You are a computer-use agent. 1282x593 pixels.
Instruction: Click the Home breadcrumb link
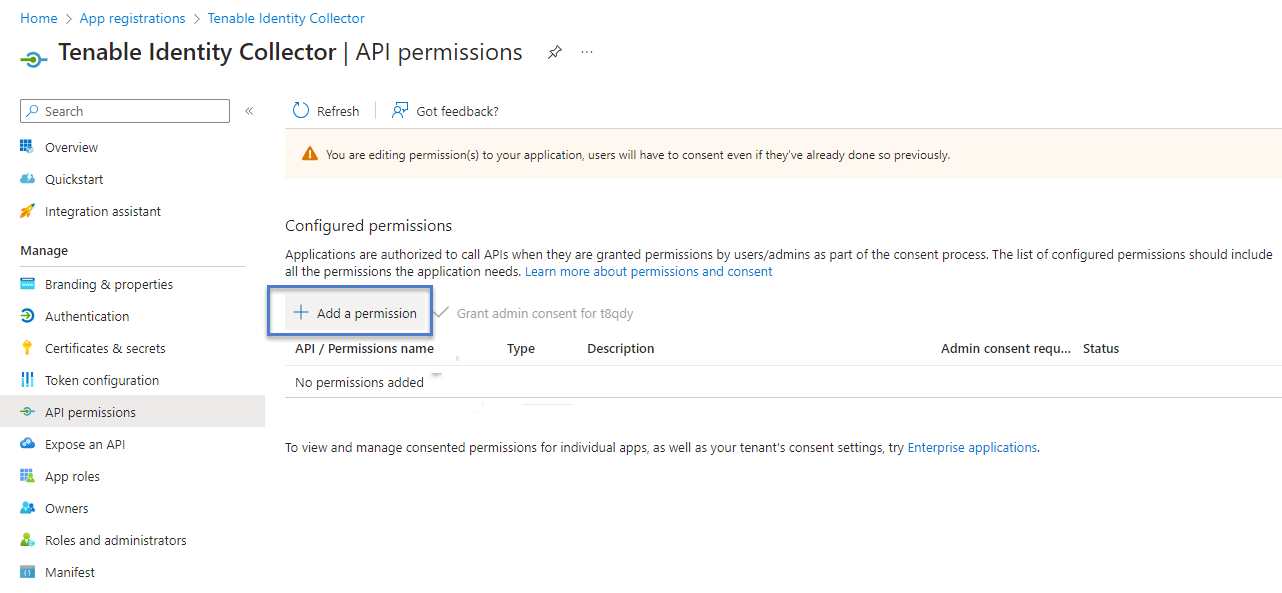38,18
